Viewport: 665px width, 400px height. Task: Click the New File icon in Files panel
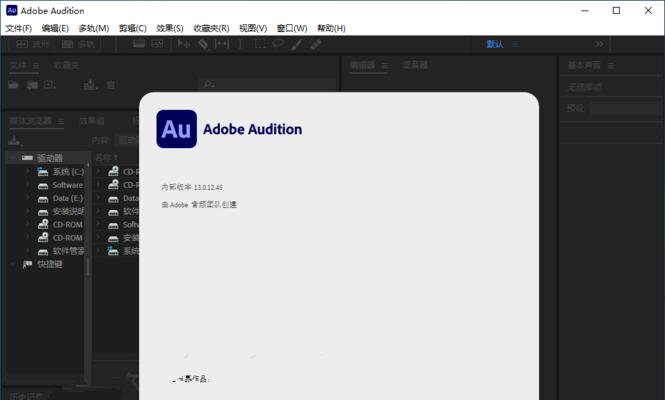[x=50, y=85]
